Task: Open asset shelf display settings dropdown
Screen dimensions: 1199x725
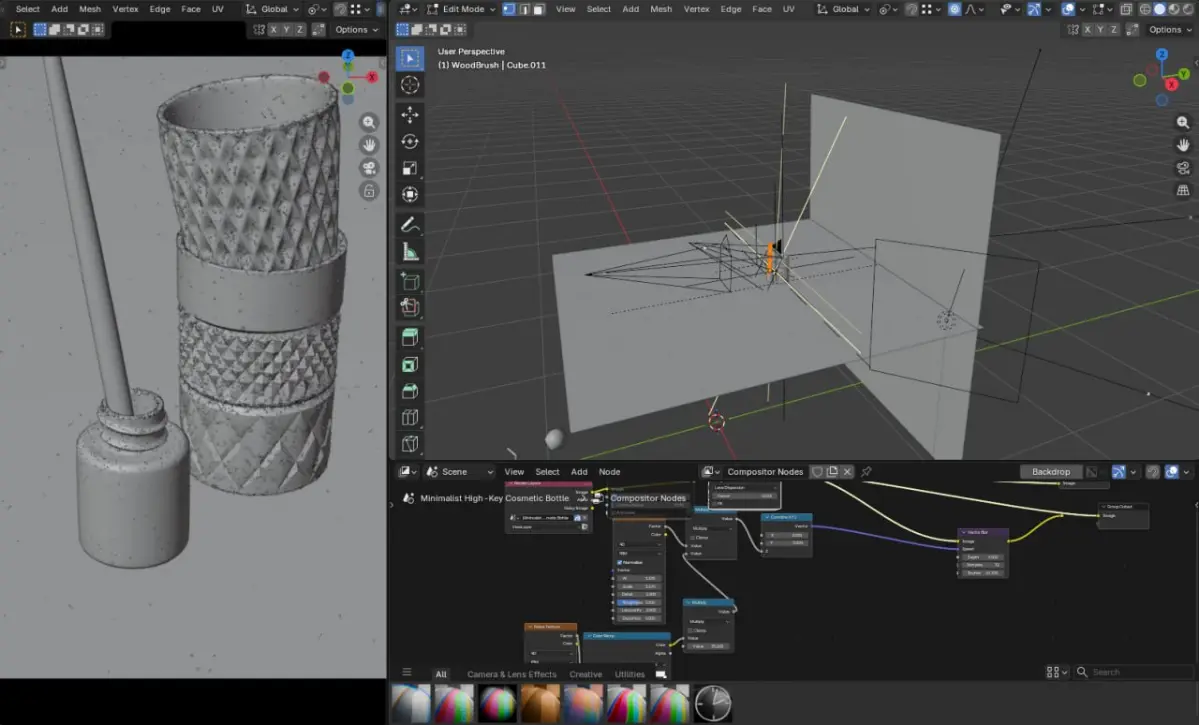Action: click(1056, 672)
